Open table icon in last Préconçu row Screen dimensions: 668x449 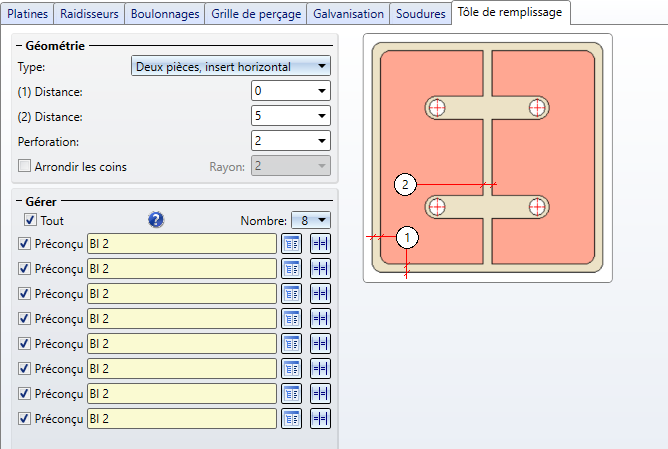(291, 418)
